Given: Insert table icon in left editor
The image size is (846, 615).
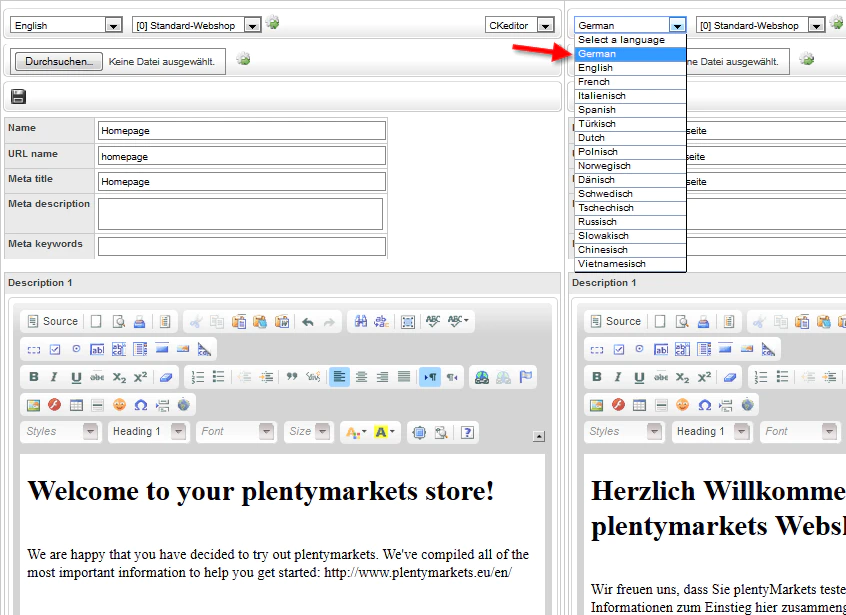Looking at the screenshot, I should coord(76,405).
